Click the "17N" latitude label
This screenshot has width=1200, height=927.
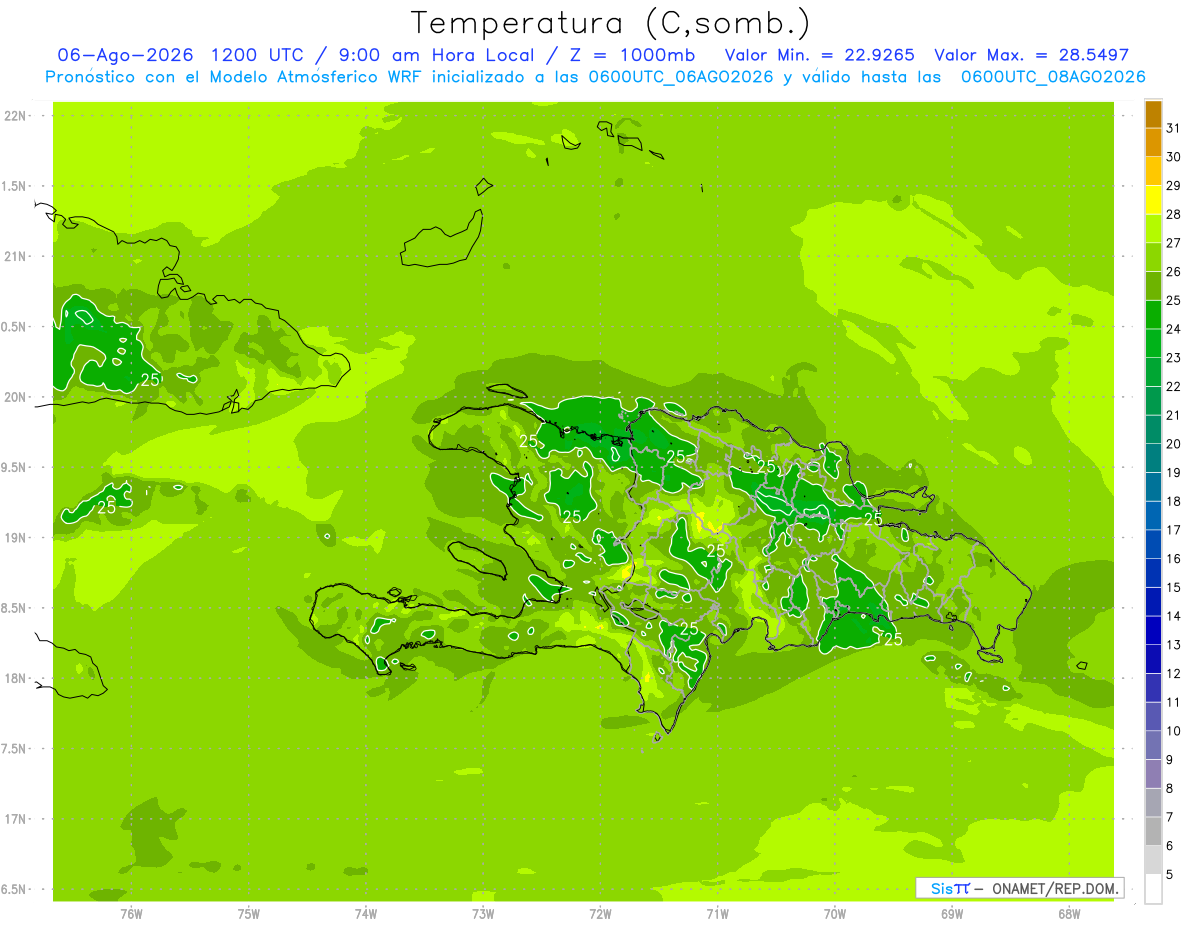pos(15,820)
